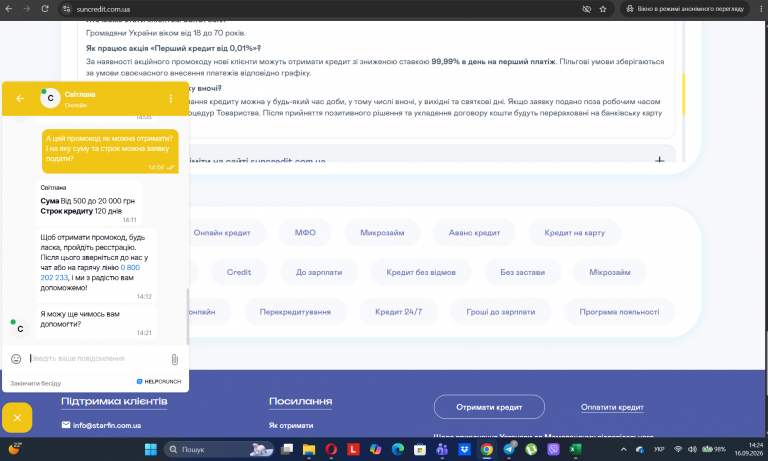Open Viber from taskbar
Screen dimensions: 768x461
pos(553,449)
